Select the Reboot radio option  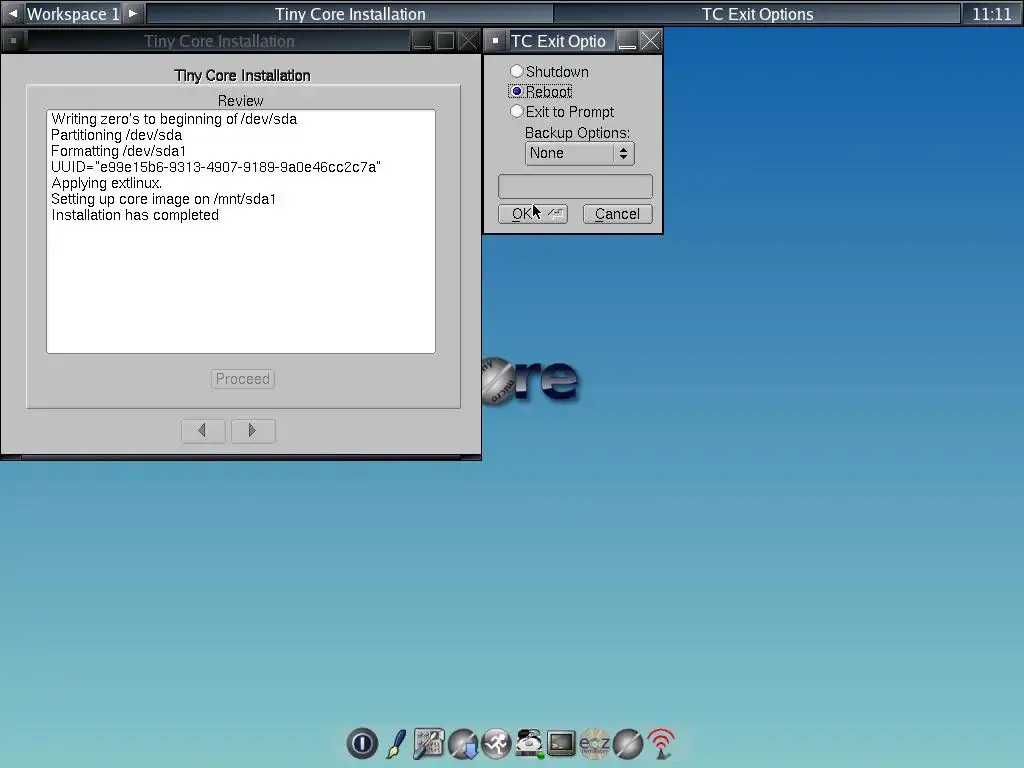[x=540, y=91]
